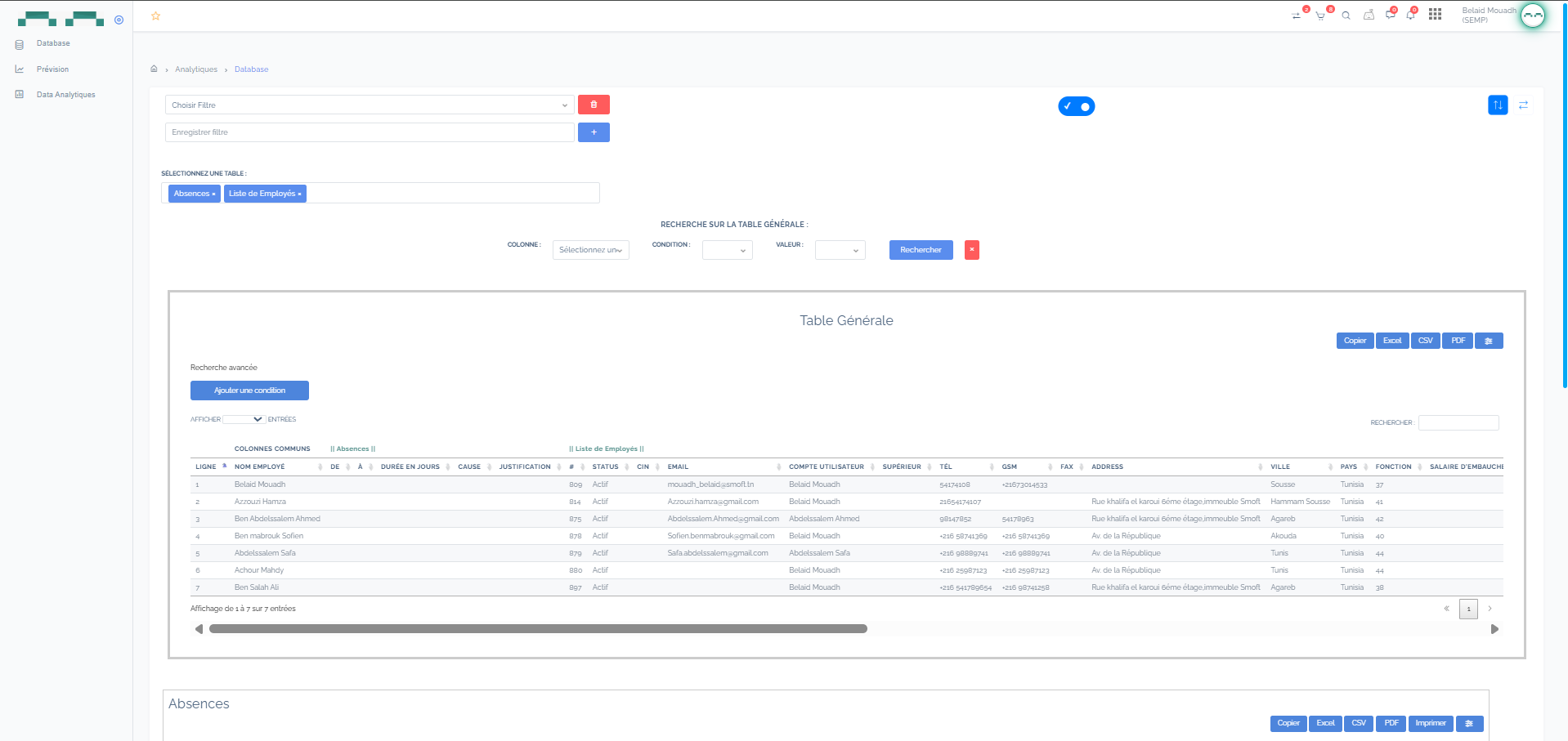Screen dimensions: 1568x741
Task: Open the Colonne select dropdown
Action: tap(591, 250)
